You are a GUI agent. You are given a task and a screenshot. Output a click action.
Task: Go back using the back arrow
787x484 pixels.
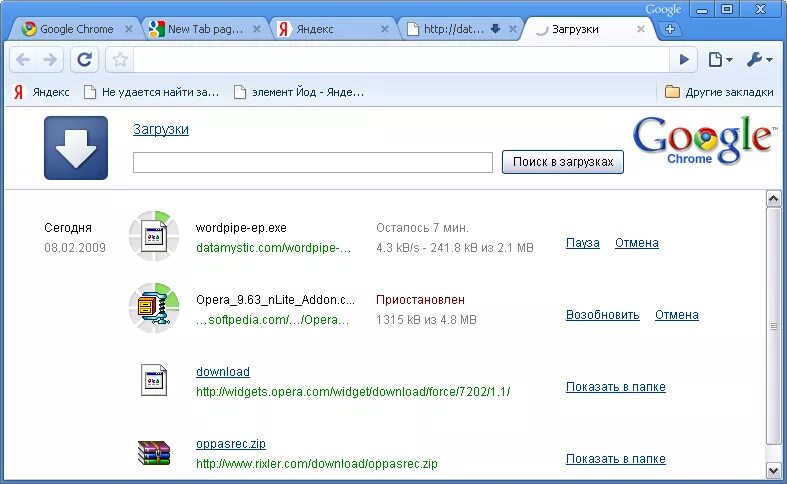pos(23,60)
